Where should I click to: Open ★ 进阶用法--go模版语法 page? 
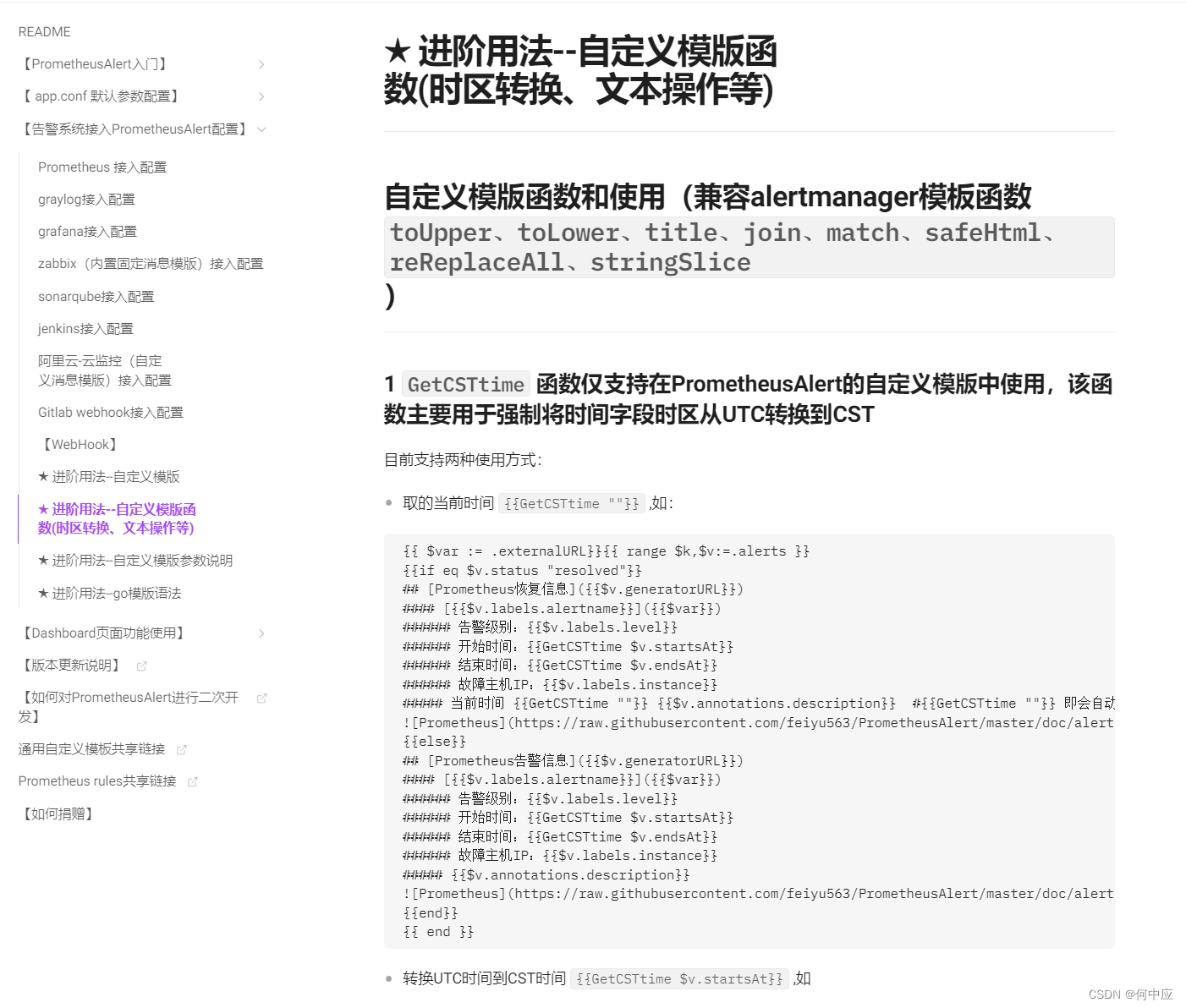[x=109, y=594]
